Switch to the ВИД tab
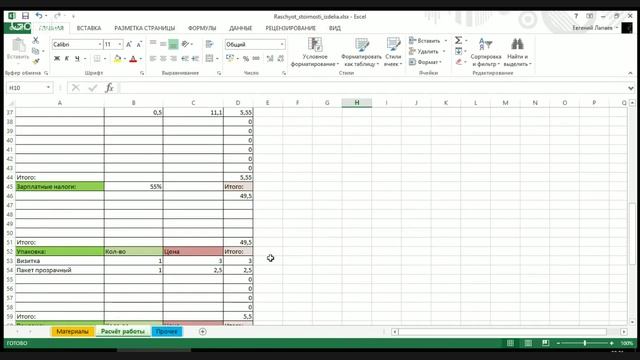The height and width of the screenshot is (360, 640). pos(335,28)
